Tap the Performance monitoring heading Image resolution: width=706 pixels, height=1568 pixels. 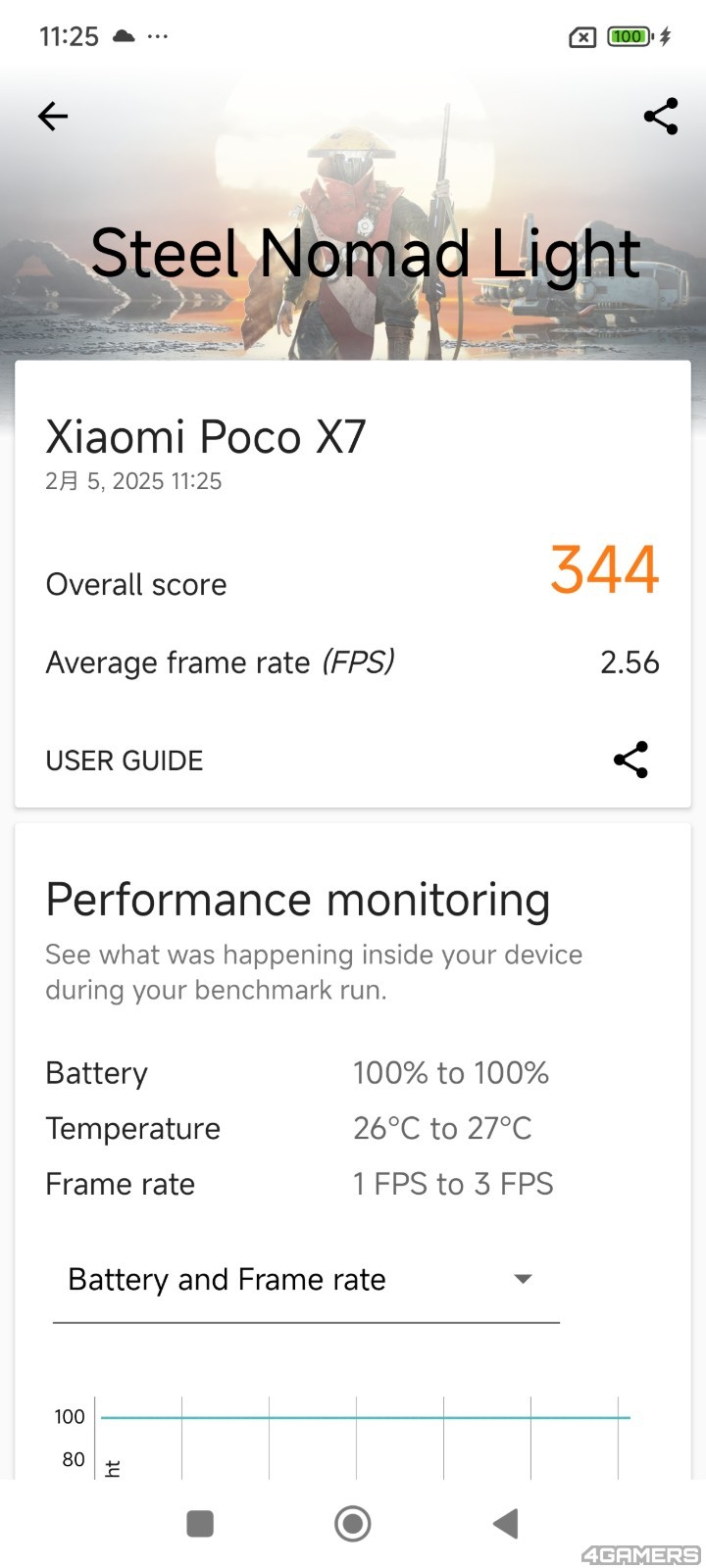click(298, 902)
